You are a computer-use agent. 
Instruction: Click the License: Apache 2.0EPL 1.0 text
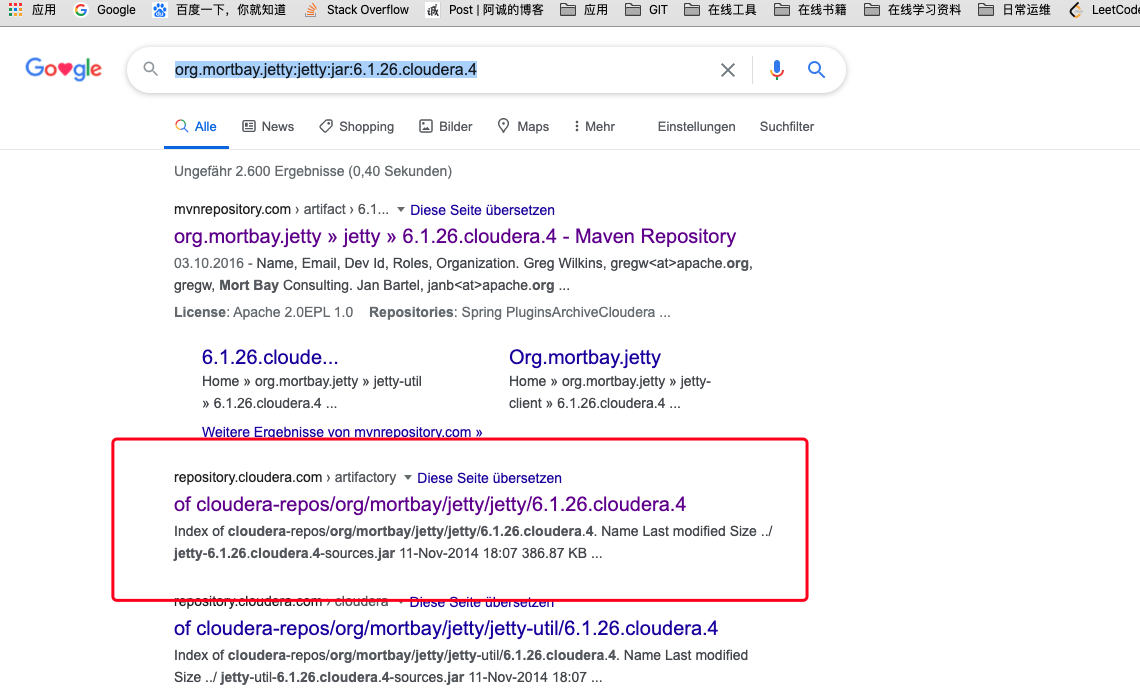(263, 312)
